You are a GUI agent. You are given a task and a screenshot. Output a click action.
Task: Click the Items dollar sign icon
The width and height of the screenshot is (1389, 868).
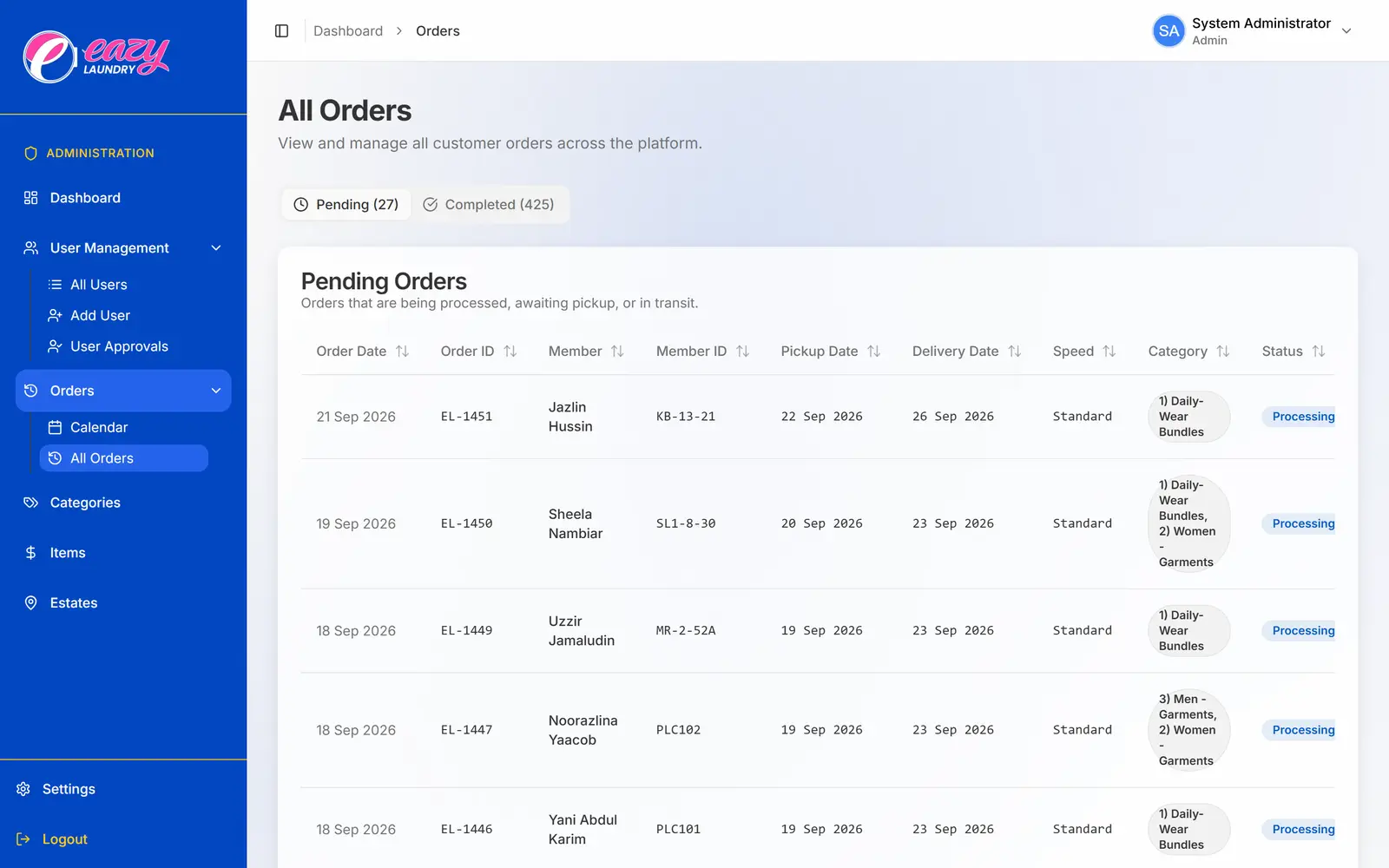pyautogui.click(x=31, y=553)
